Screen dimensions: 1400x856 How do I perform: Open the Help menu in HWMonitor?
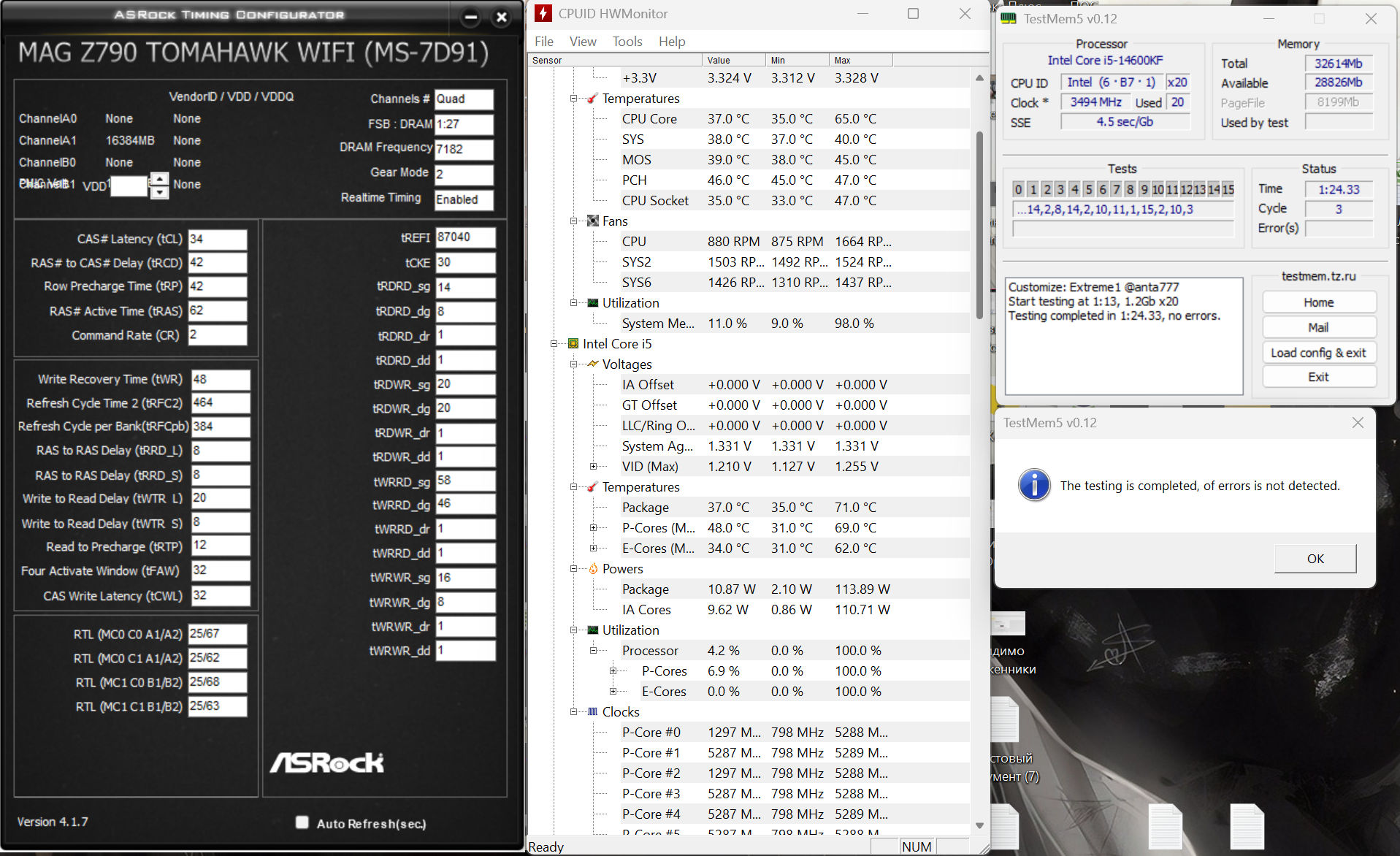click(672, 42)
